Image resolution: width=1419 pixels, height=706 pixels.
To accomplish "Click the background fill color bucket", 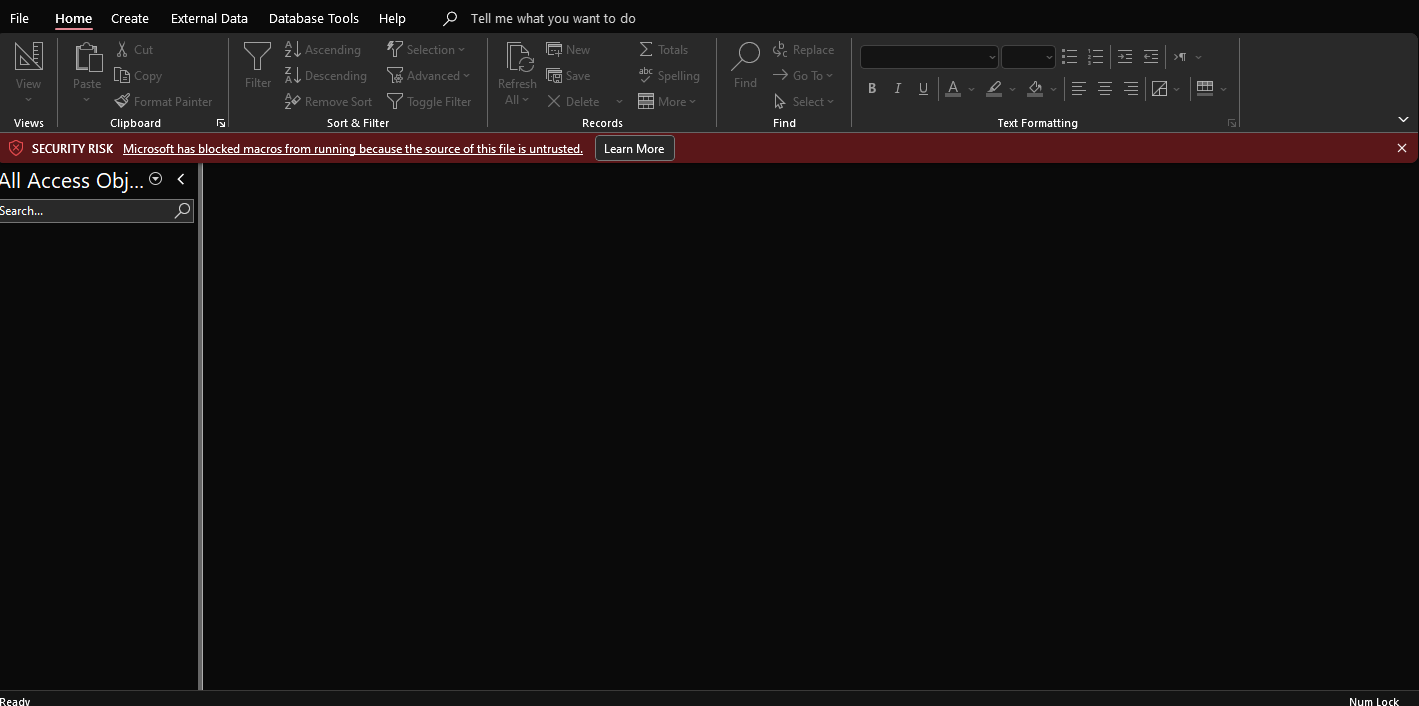I will tap(1035, 88).
